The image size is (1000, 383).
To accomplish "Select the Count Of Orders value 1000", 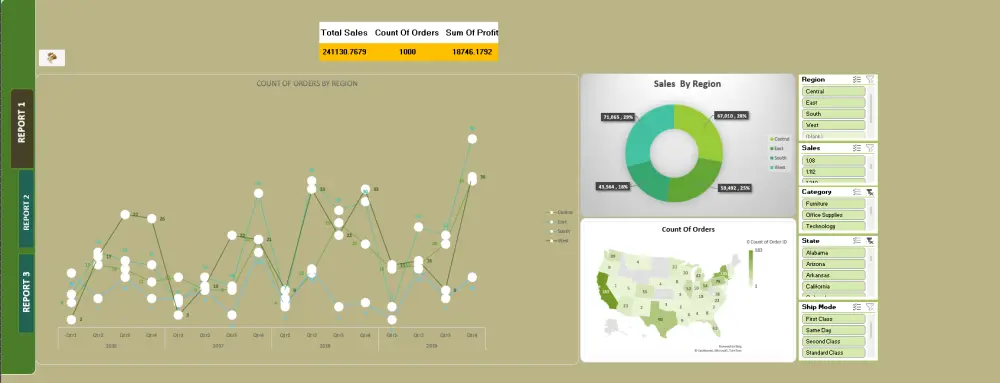I will [x=408, y=52].
